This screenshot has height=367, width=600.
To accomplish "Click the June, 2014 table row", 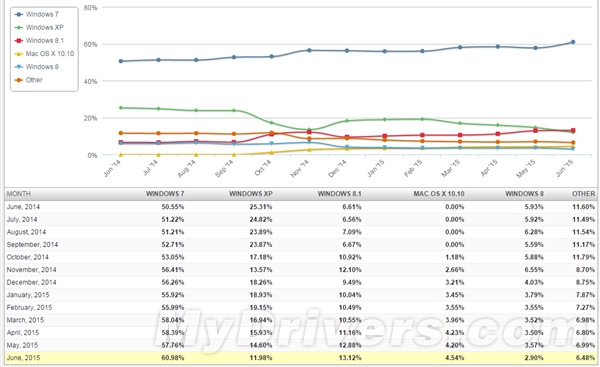I will (300, 207).
